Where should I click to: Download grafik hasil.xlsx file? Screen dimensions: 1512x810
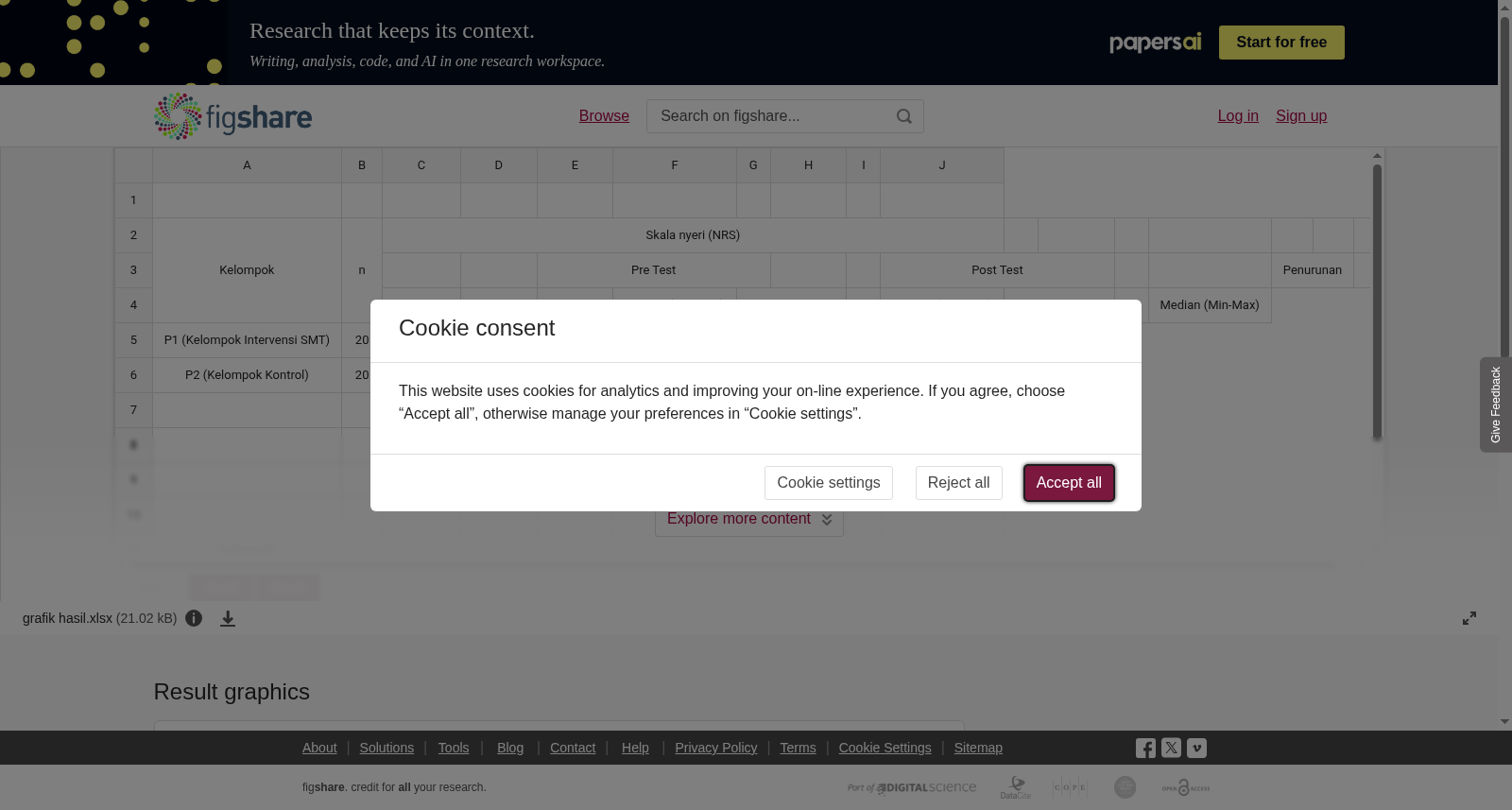click(228, 618)
